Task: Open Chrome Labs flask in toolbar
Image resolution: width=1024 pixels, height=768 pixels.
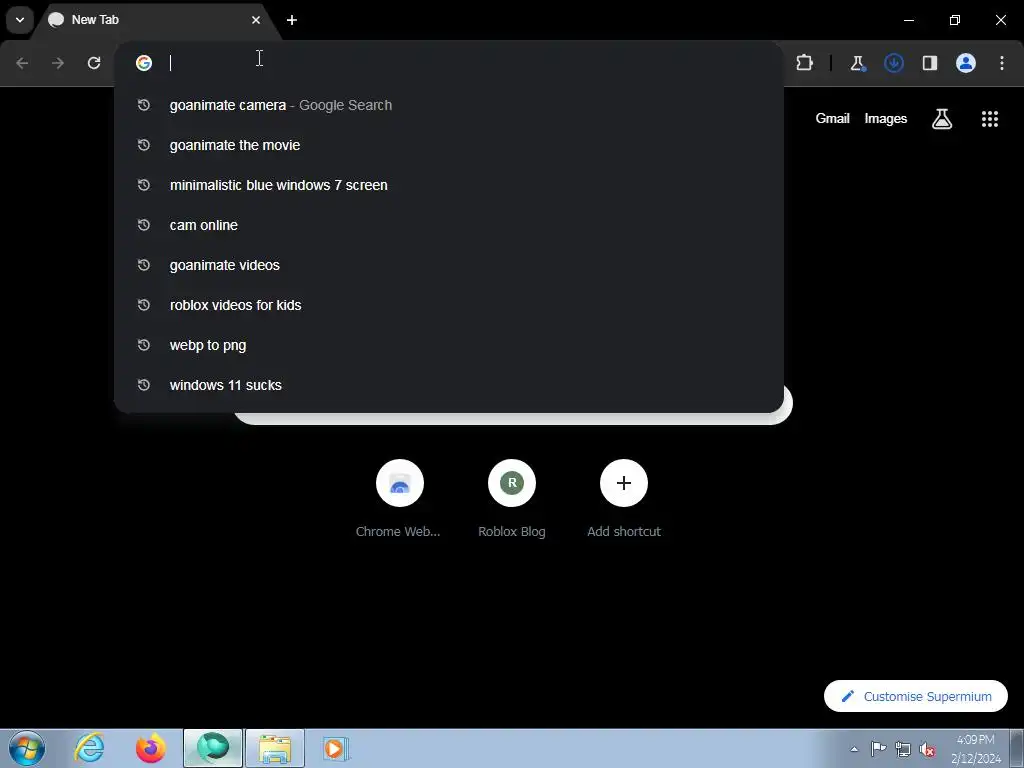Action: point(857,63)
